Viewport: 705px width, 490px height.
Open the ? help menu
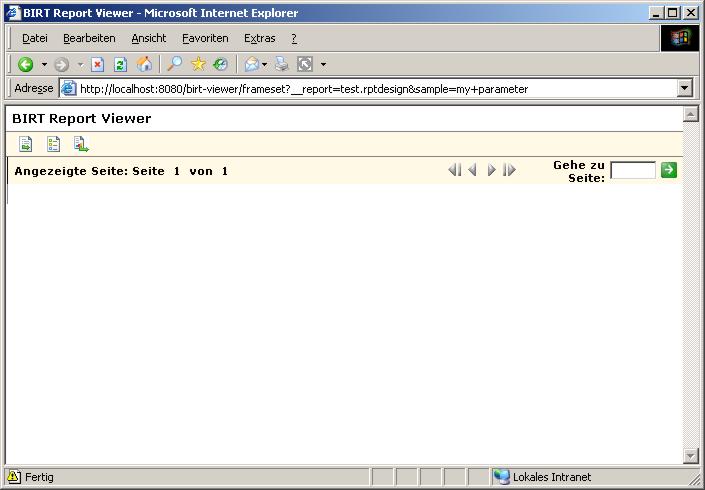[294, 39]
